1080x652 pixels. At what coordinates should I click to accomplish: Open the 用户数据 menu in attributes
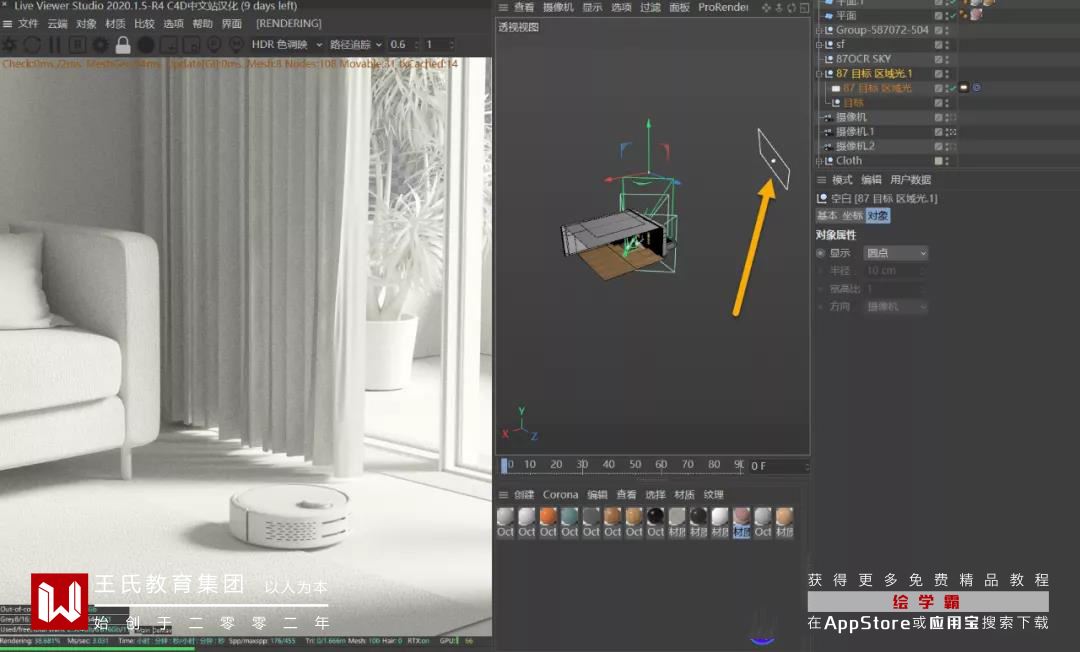pyautogui.click(x=911, y=180)
